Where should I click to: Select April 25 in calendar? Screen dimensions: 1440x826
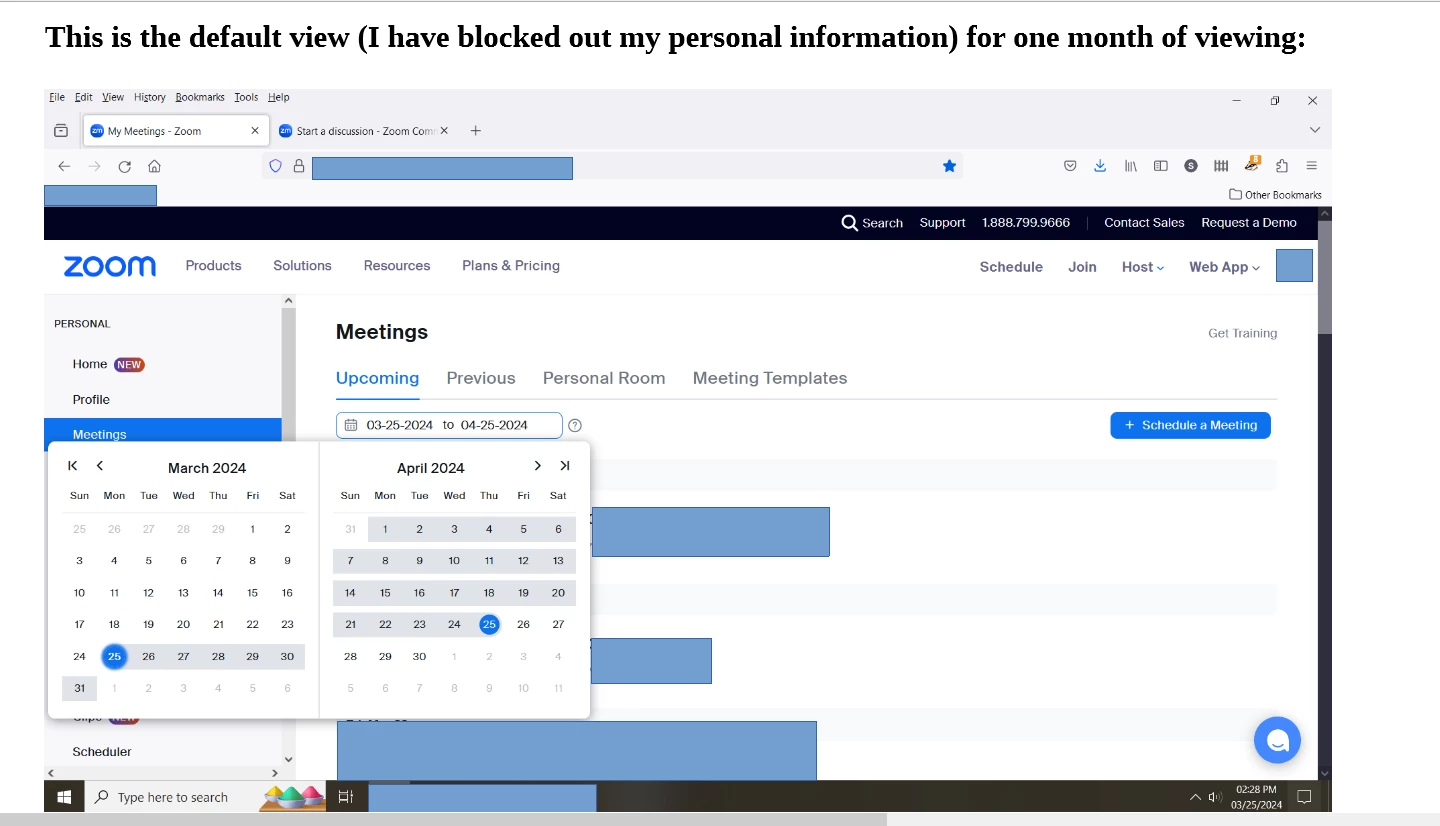[x=489, y=624]
